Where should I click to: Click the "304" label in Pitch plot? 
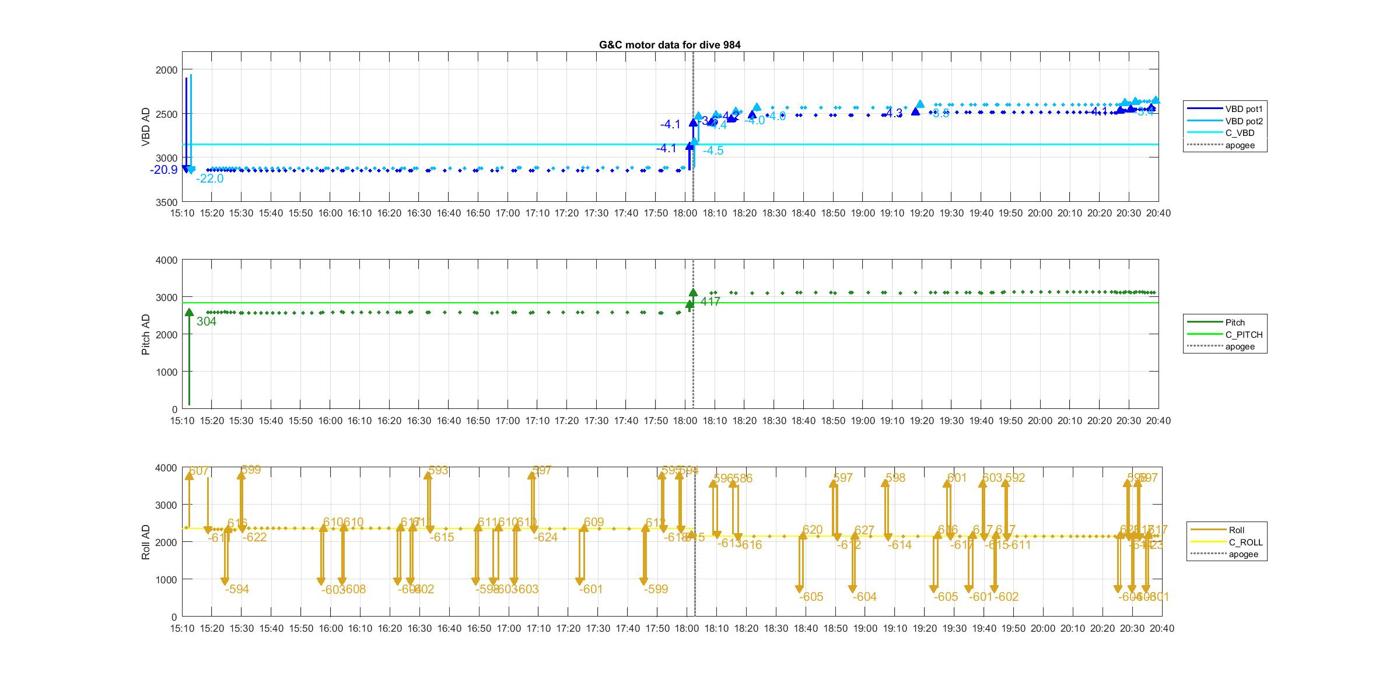pos(206,322)
